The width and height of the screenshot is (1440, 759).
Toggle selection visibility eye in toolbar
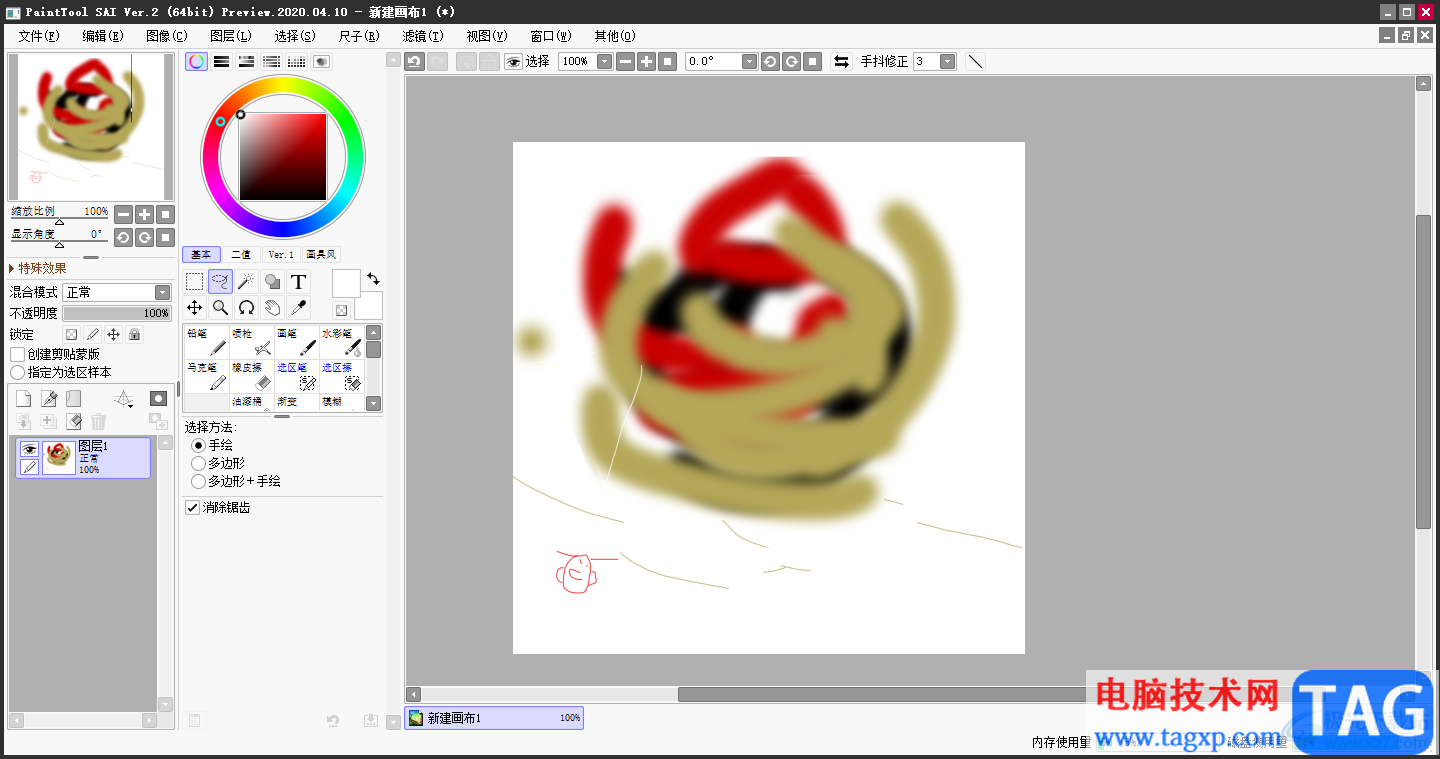(x=513, y=62)
